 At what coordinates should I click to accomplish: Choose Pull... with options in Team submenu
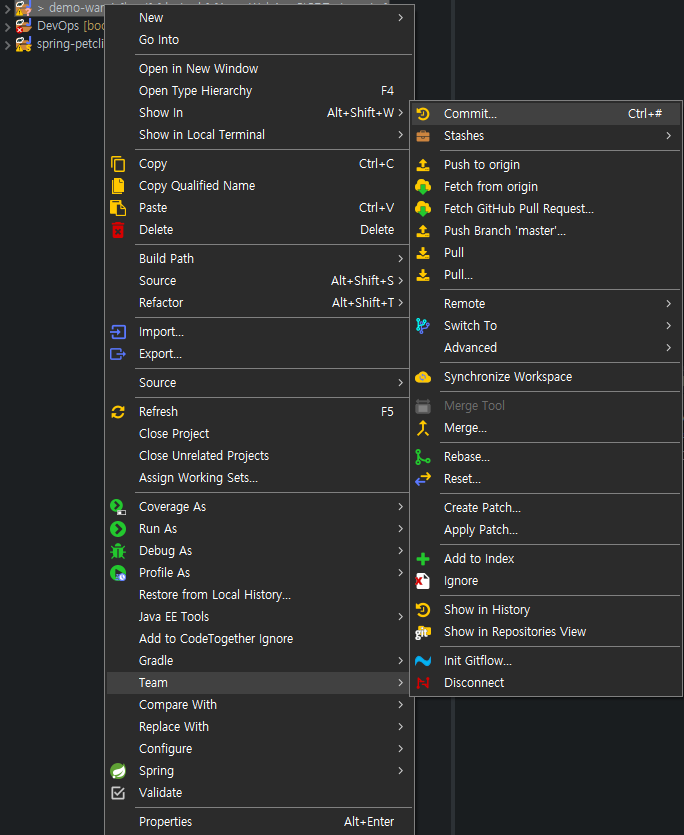click(x=547, y=275)
